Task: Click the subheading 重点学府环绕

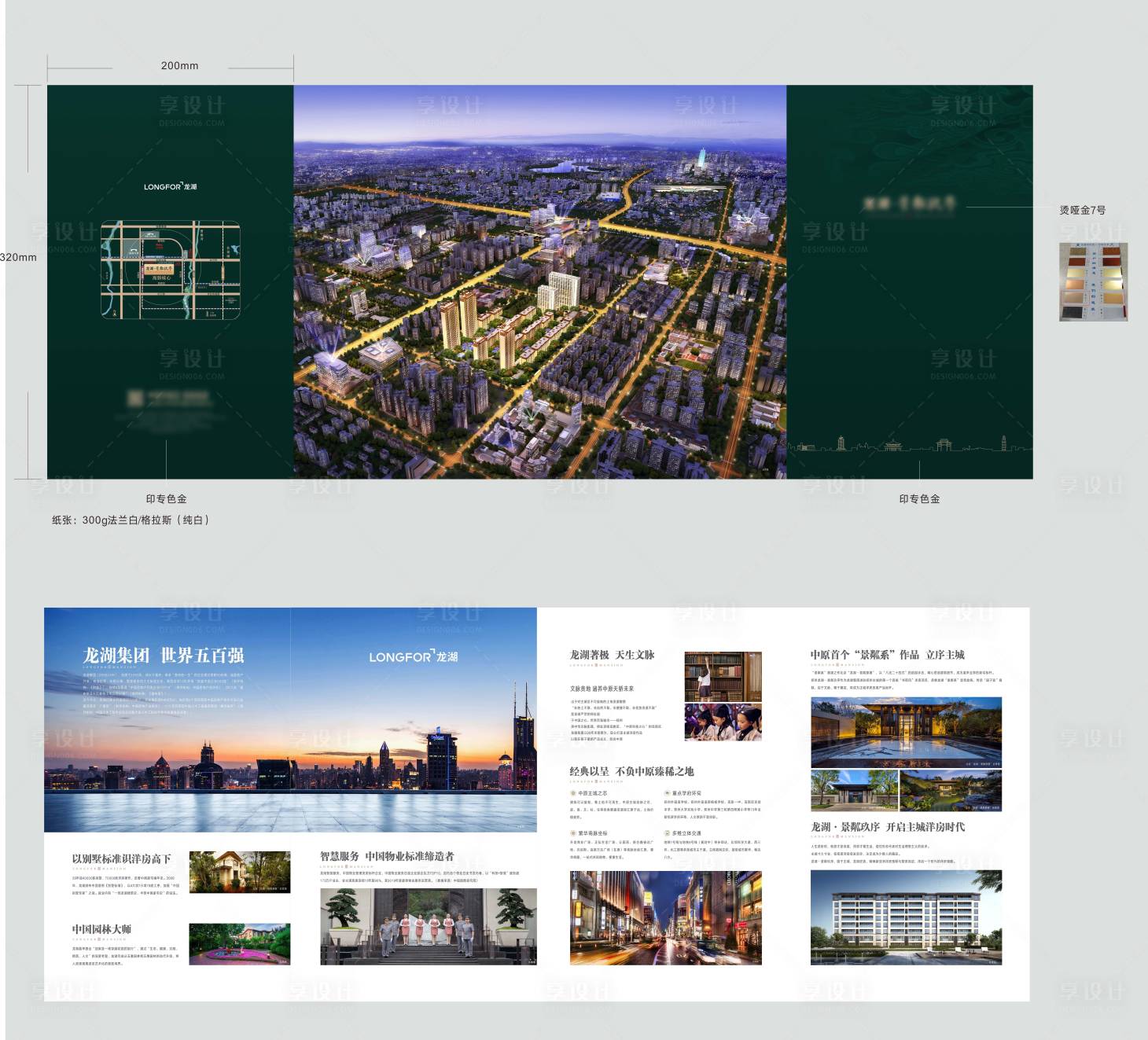Action: [686, 793]
